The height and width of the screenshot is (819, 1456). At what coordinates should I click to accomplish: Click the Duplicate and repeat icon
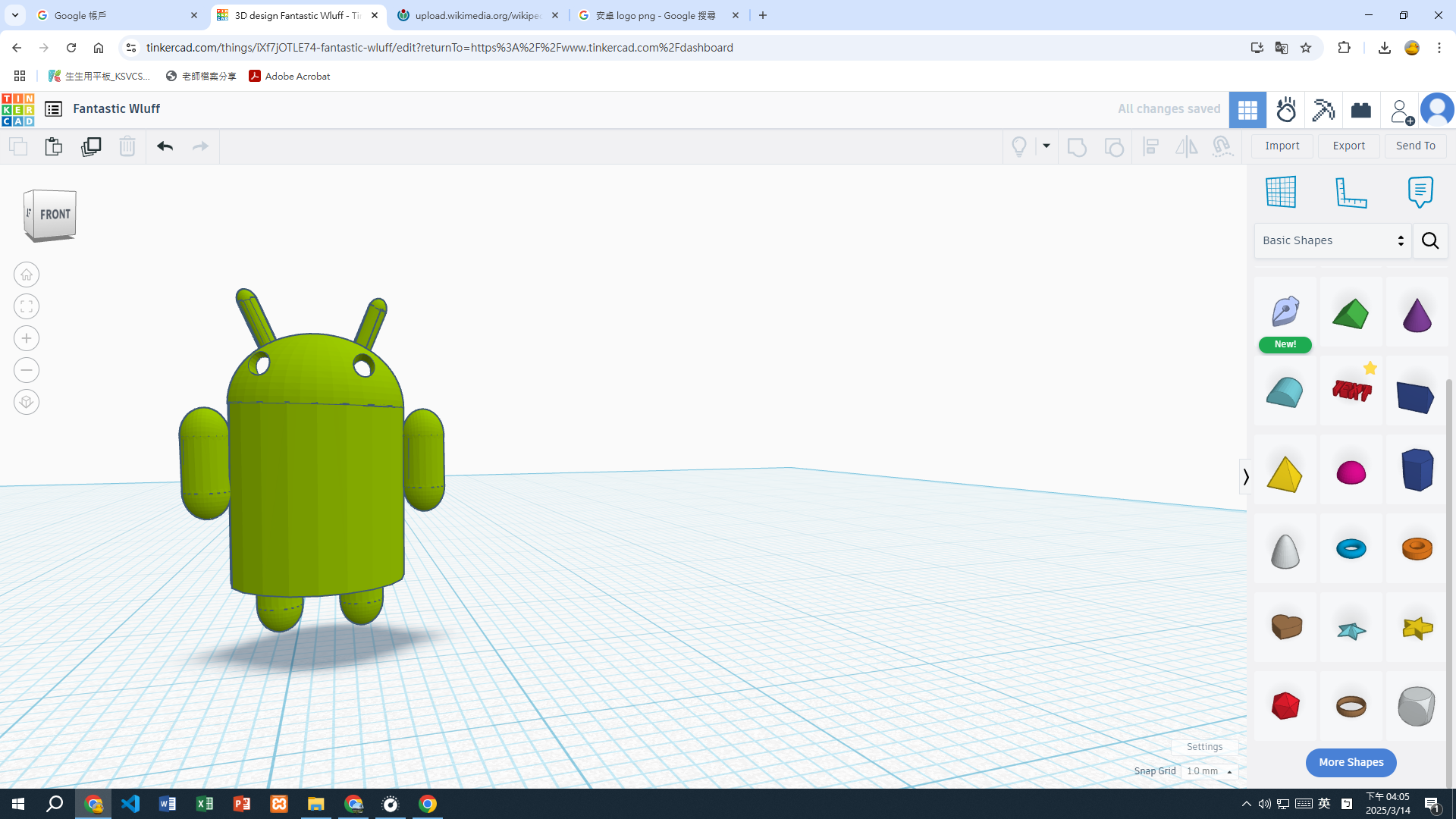(91, 146)
